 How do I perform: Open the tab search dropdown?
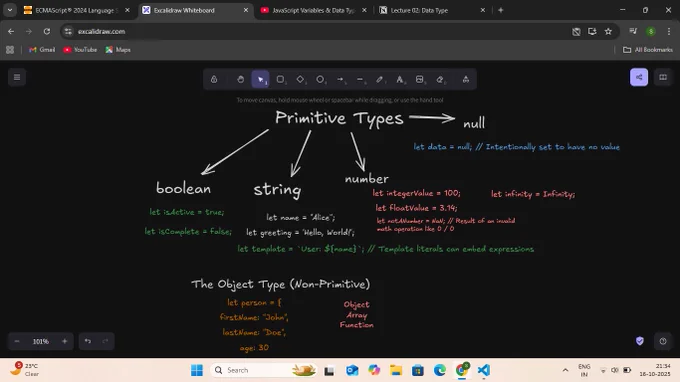pos(10,10)
